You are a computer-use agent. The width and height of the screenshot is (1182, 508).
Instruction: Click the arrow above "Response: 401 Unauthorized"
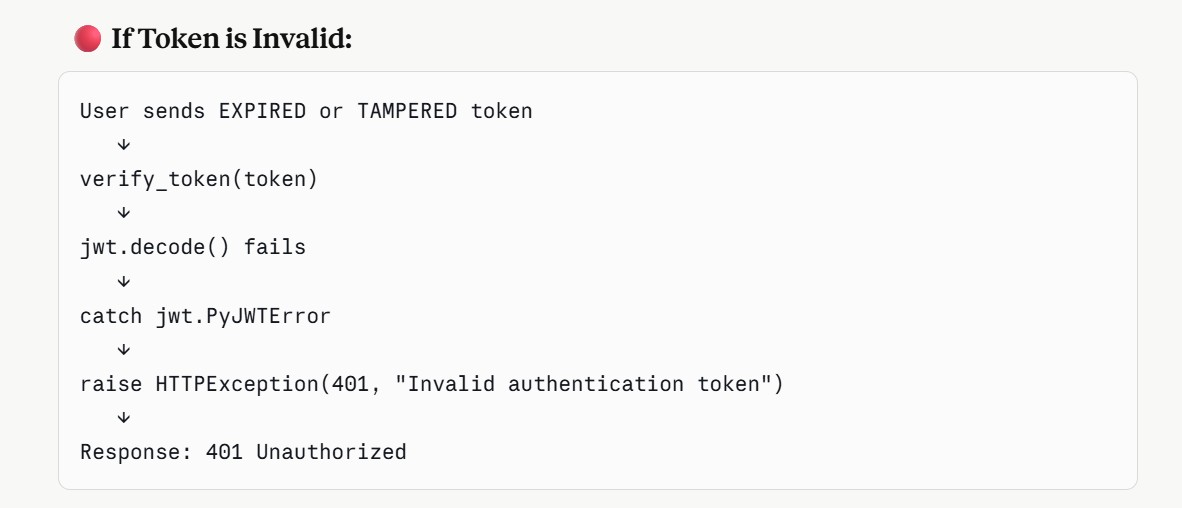124,418
